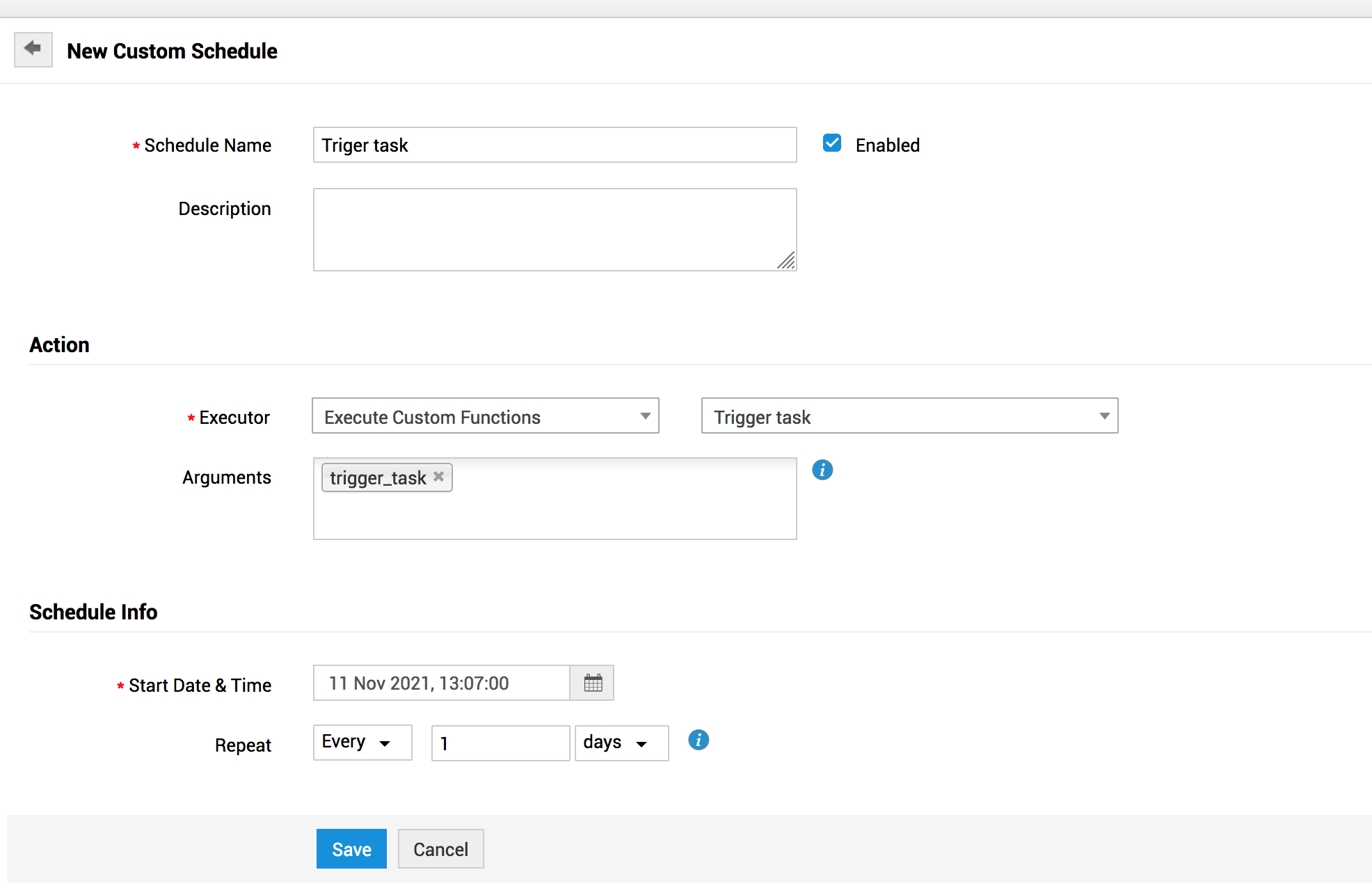Image resolution: width=1372 pixels, height=895 pixels.
Task: Click the Save button
Action: point(351,849)
